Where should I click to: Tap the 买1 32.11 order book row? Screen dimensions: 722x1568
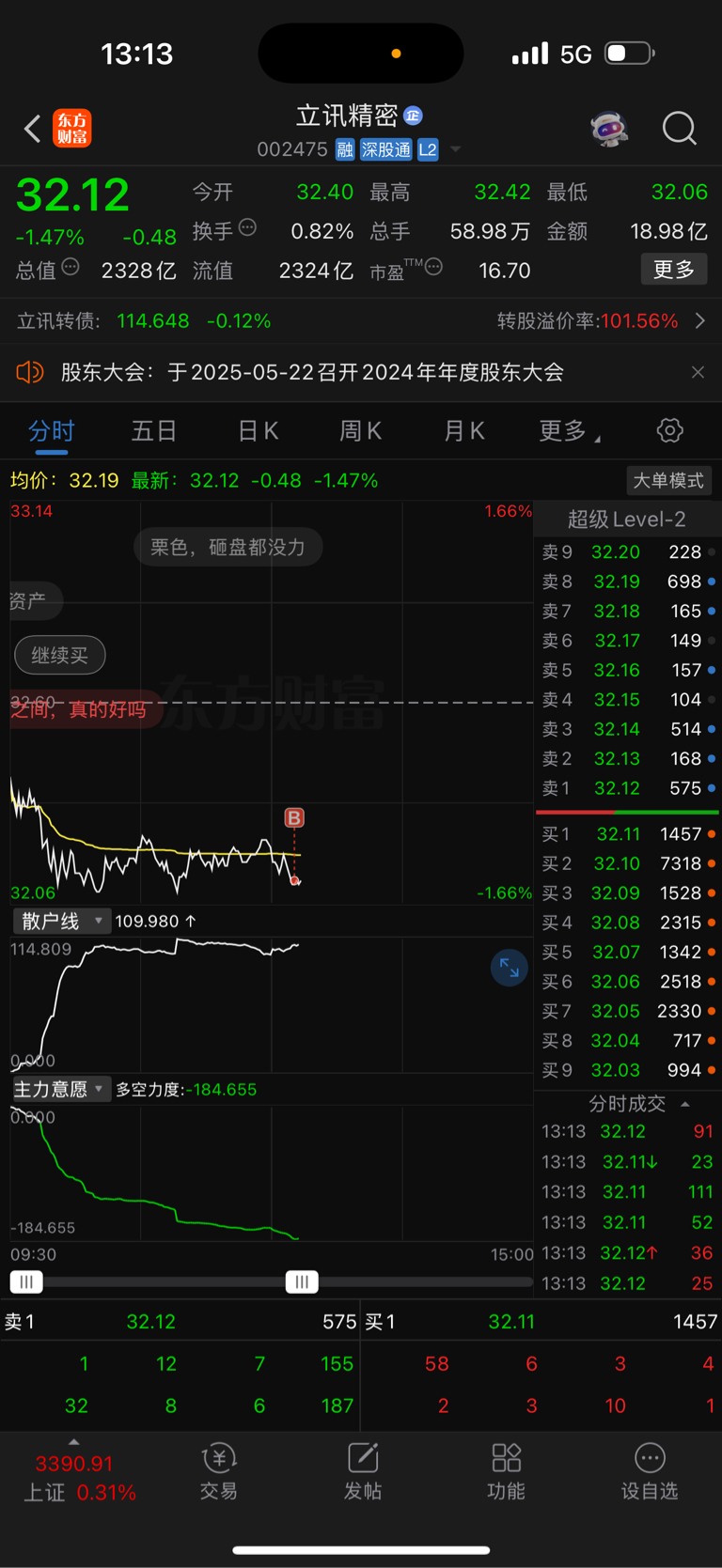tap(628, 834)
